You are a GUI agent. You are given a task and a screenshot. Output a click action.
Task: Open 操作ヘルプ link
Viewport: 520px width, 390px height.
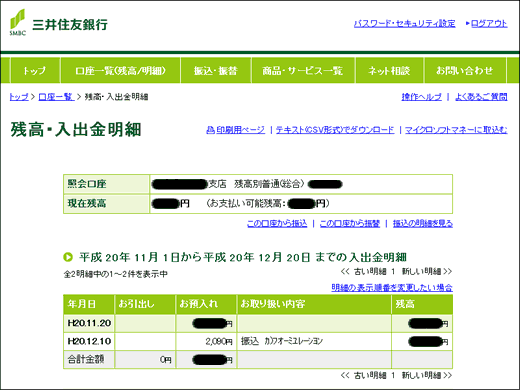point(421,97)
